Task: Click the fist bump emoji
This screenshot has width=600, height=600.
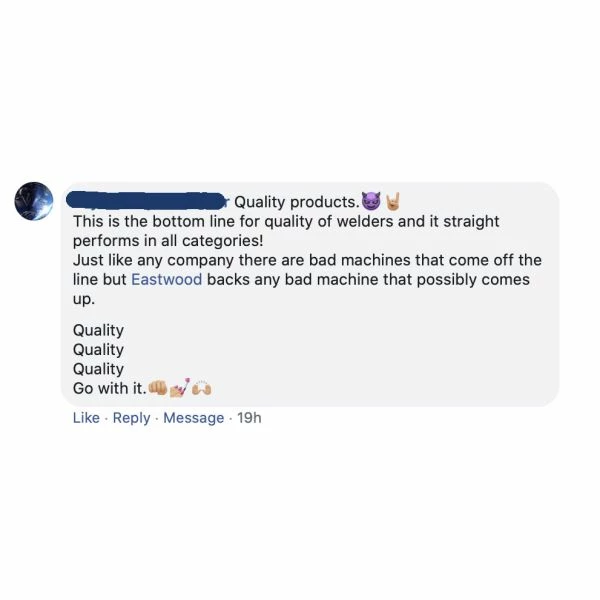Action: coord(156,388)
